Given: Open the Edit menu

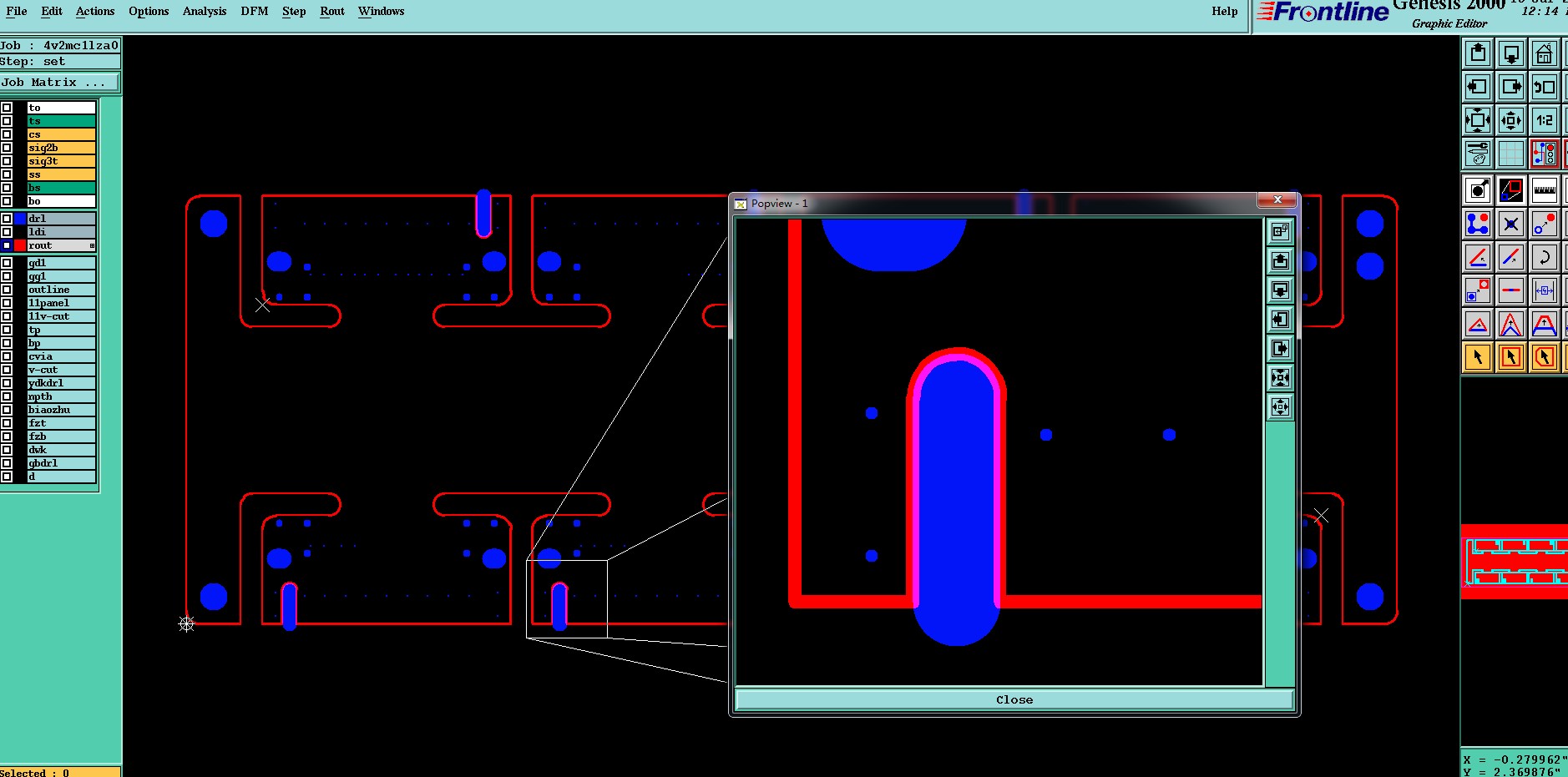Looking at the screenshot, I should (52, 11).
